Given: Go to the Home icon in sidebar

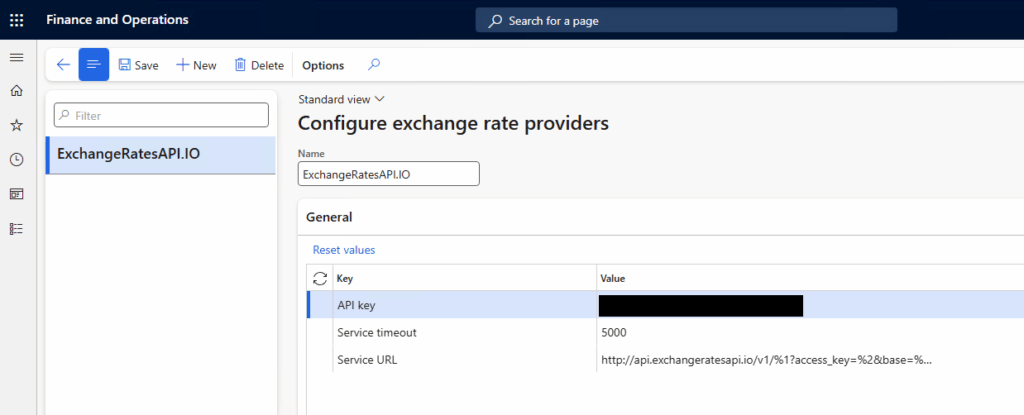Looking at the screenshot, I should click(x=16, y=91).
